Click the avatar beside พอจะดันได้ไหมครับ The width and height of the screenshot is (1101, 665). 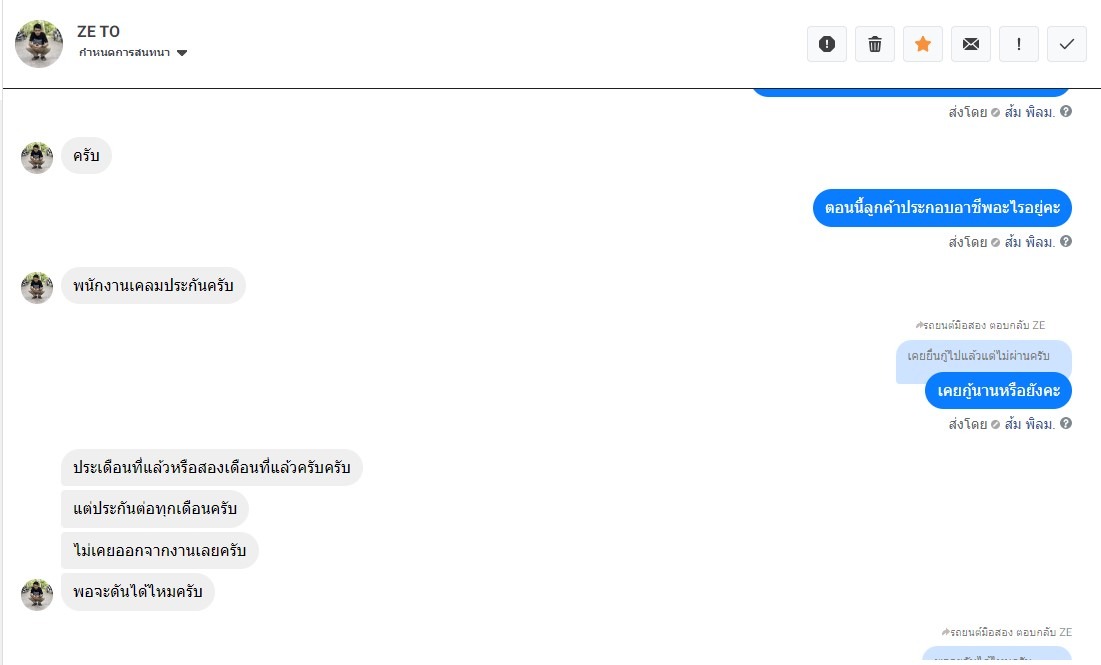37,593
